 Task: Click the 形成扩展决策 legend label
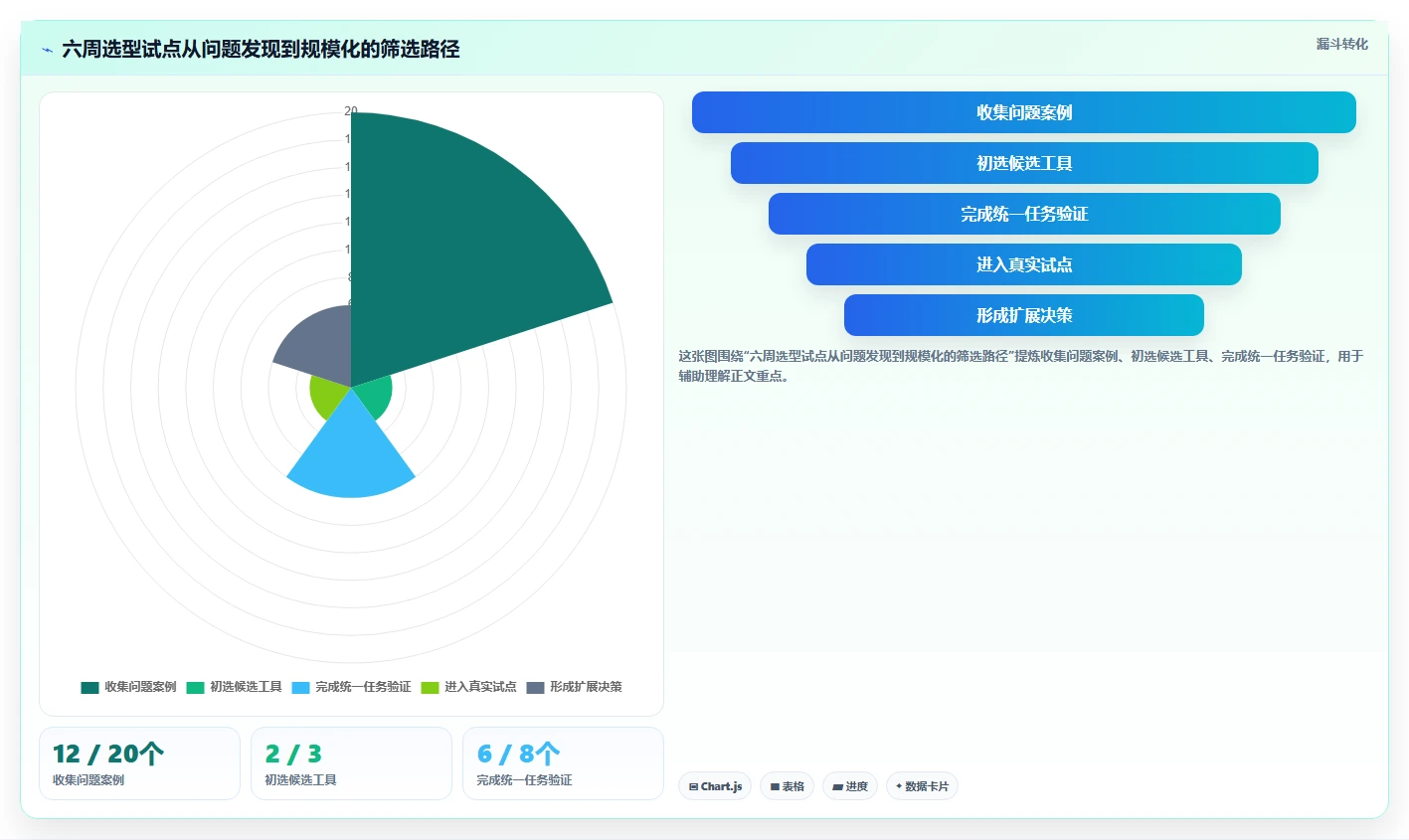click(x=586, y=687)
